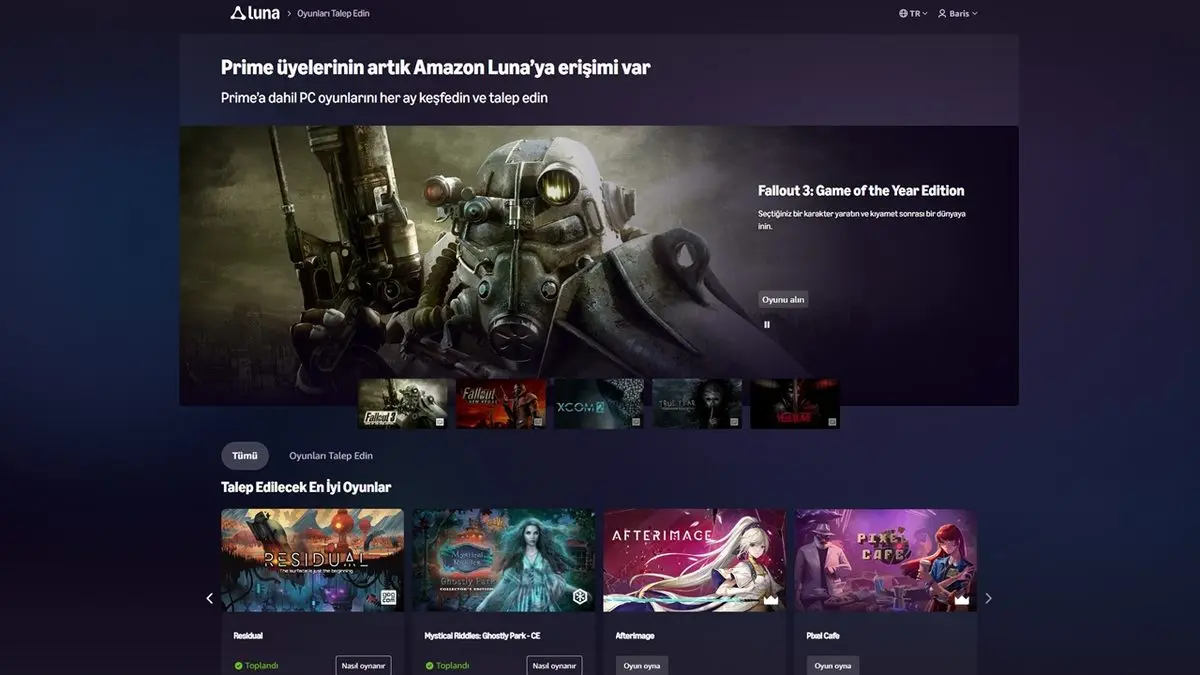The height and width of the screenshot is (675, 1200).
Task: Click Nasıl oynanır for Residual
Action: [x=363, y=665]
